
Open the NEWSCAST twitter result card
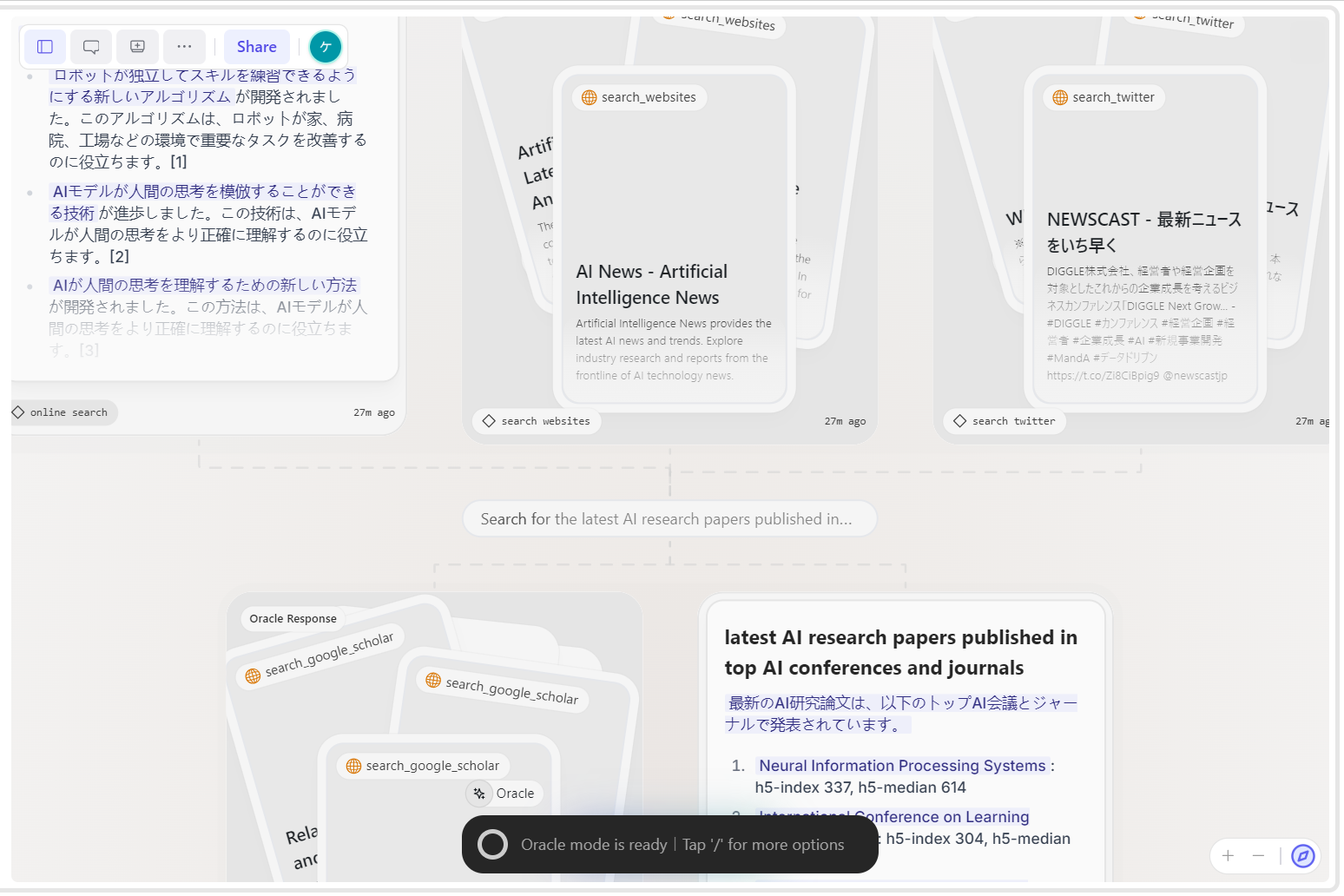click(x=1144, y=233)
